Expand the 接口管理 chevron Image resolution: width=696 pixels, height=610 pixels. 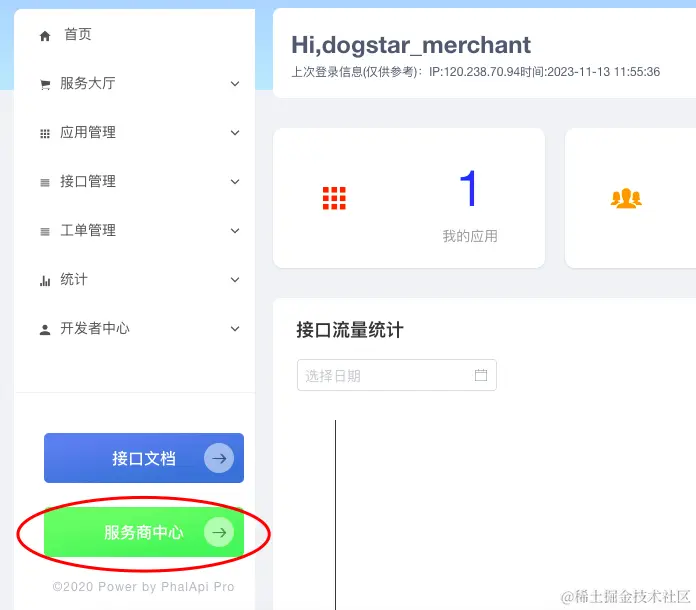[x=235, y=181]
